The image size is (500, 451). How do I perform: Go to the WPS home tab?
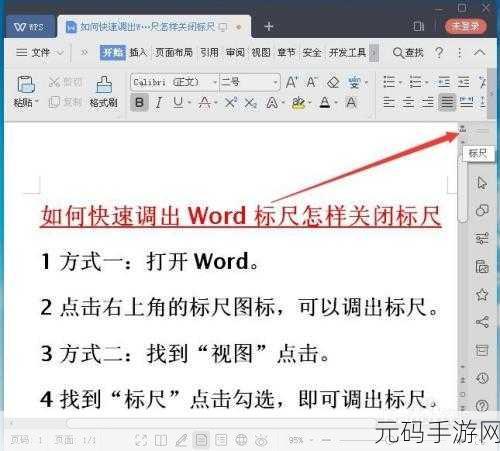30,27
